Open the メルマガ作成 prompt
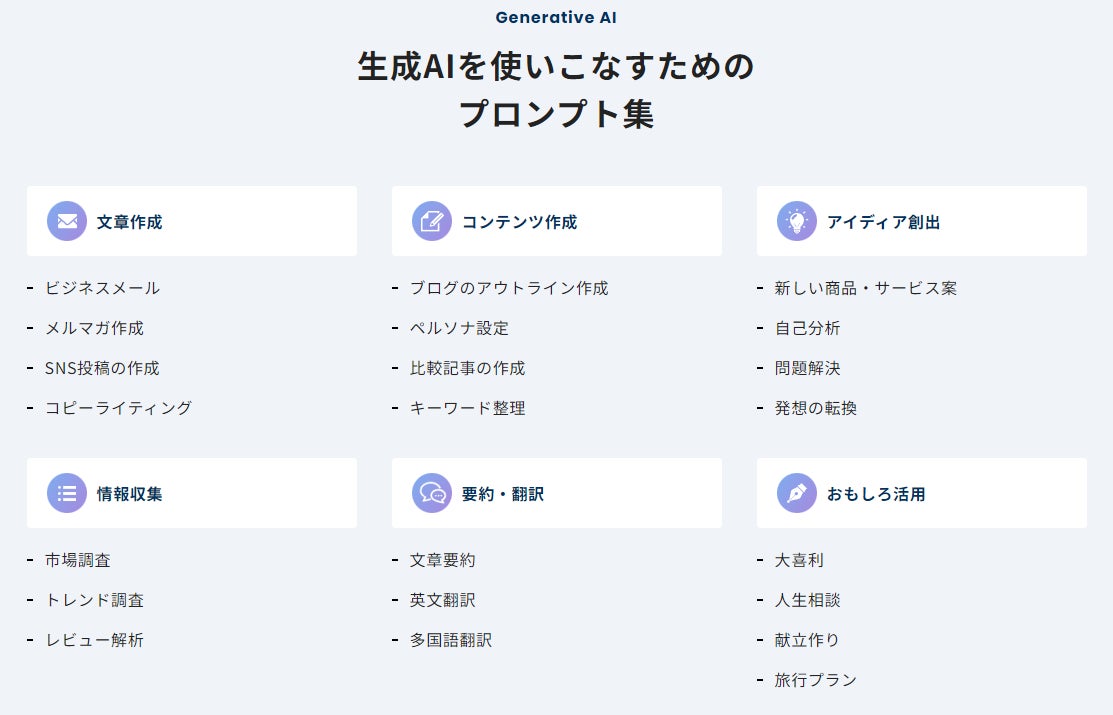The height and width of the screenshot is (715, 1113). point(94,328)
